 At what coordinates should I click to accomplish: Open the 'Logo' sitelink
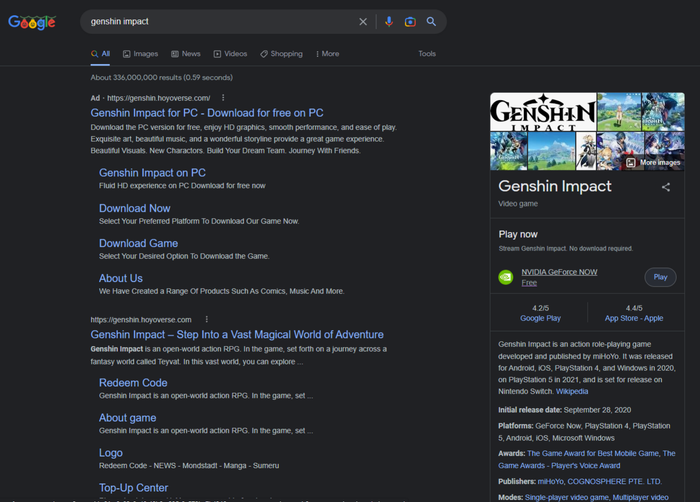coord(111,453)
